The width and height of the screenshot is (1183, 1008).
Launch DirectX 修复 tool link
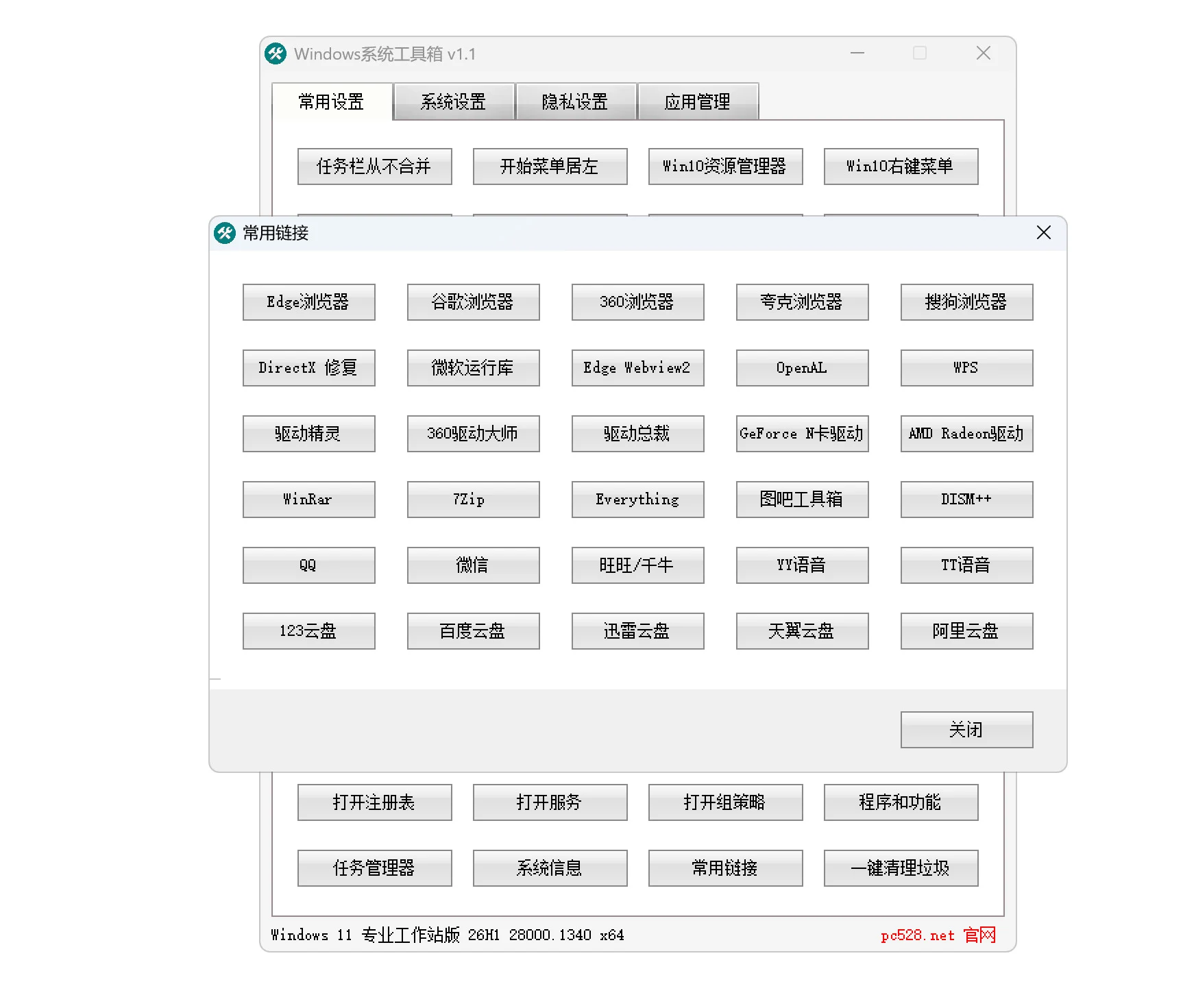pyautogui.click(x=309, y=367)
